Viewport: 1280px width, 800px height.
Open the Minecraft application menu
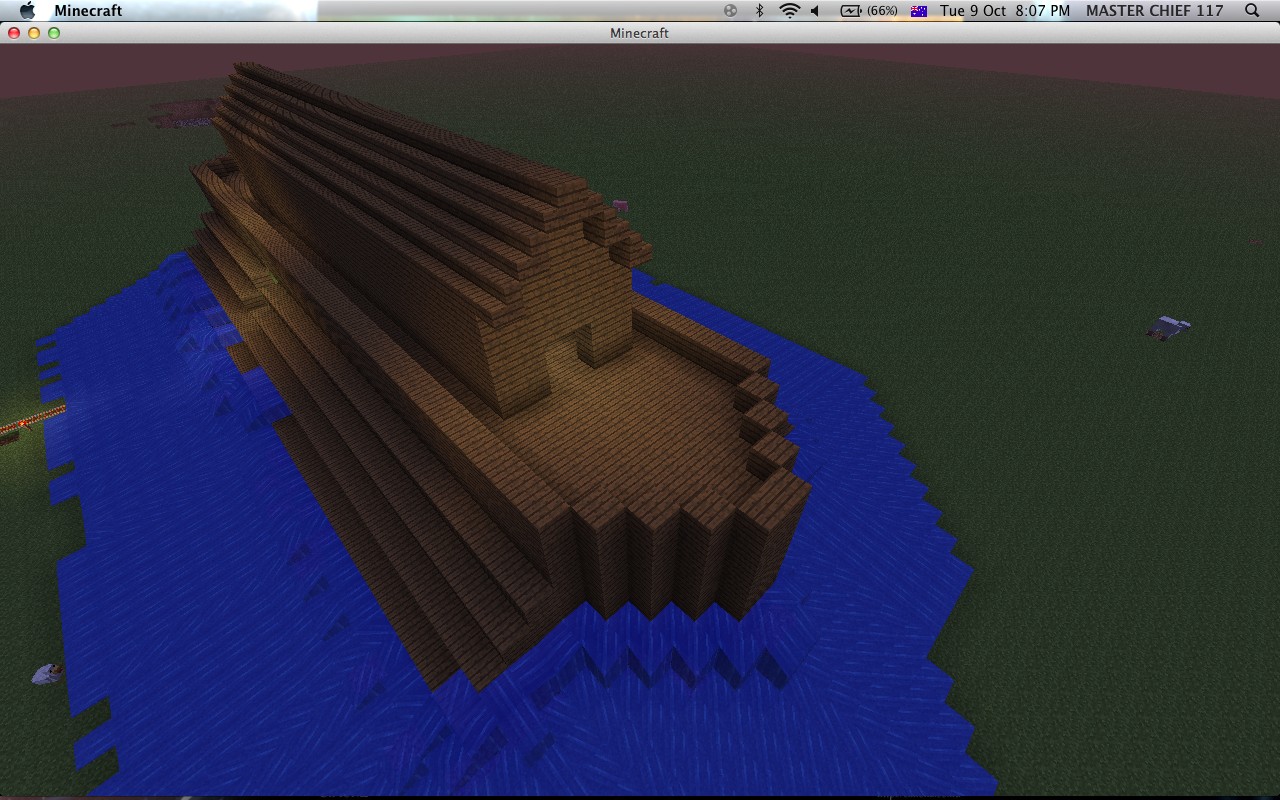90,11
